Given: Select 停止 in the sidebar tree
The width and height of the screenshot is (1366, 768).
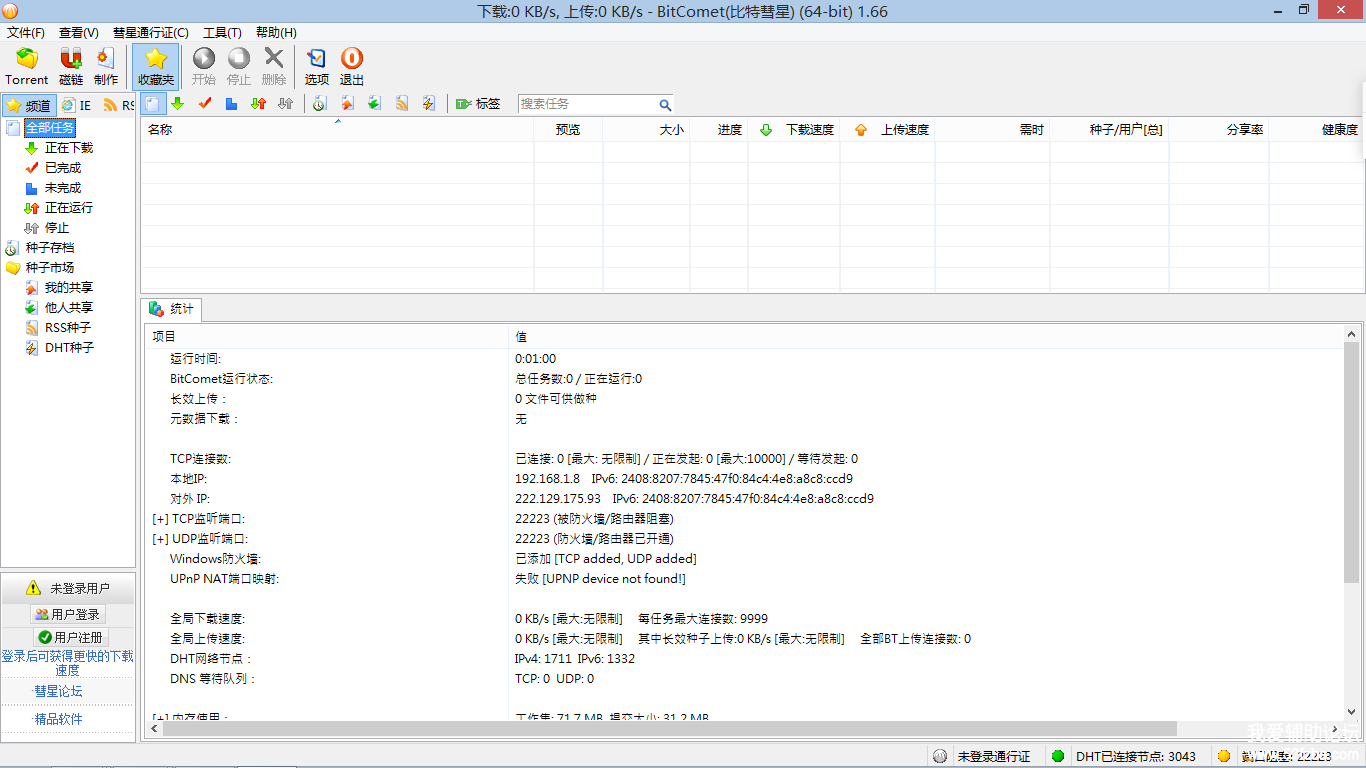Looking at the screenshot, I should tap(57, 228).
